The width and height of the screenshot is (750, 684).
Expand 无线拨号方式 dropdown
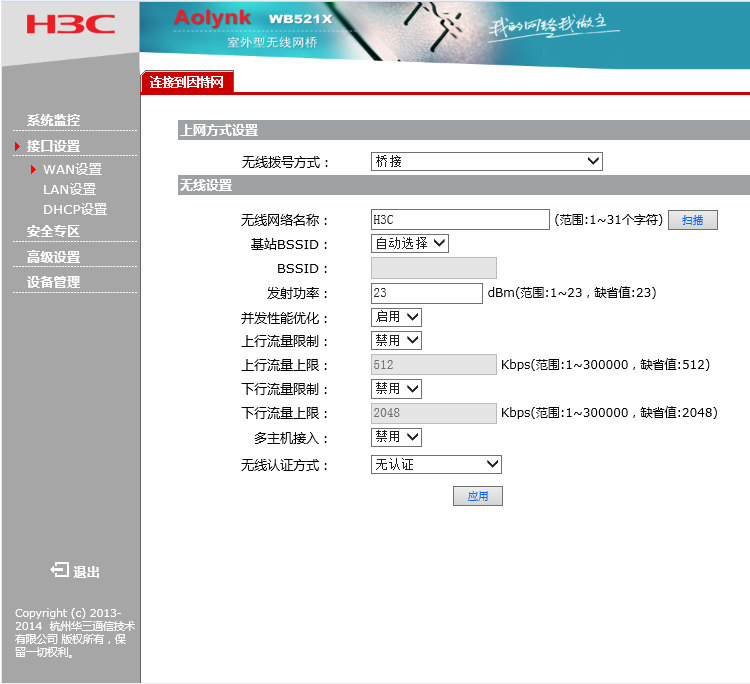(486, 161)
